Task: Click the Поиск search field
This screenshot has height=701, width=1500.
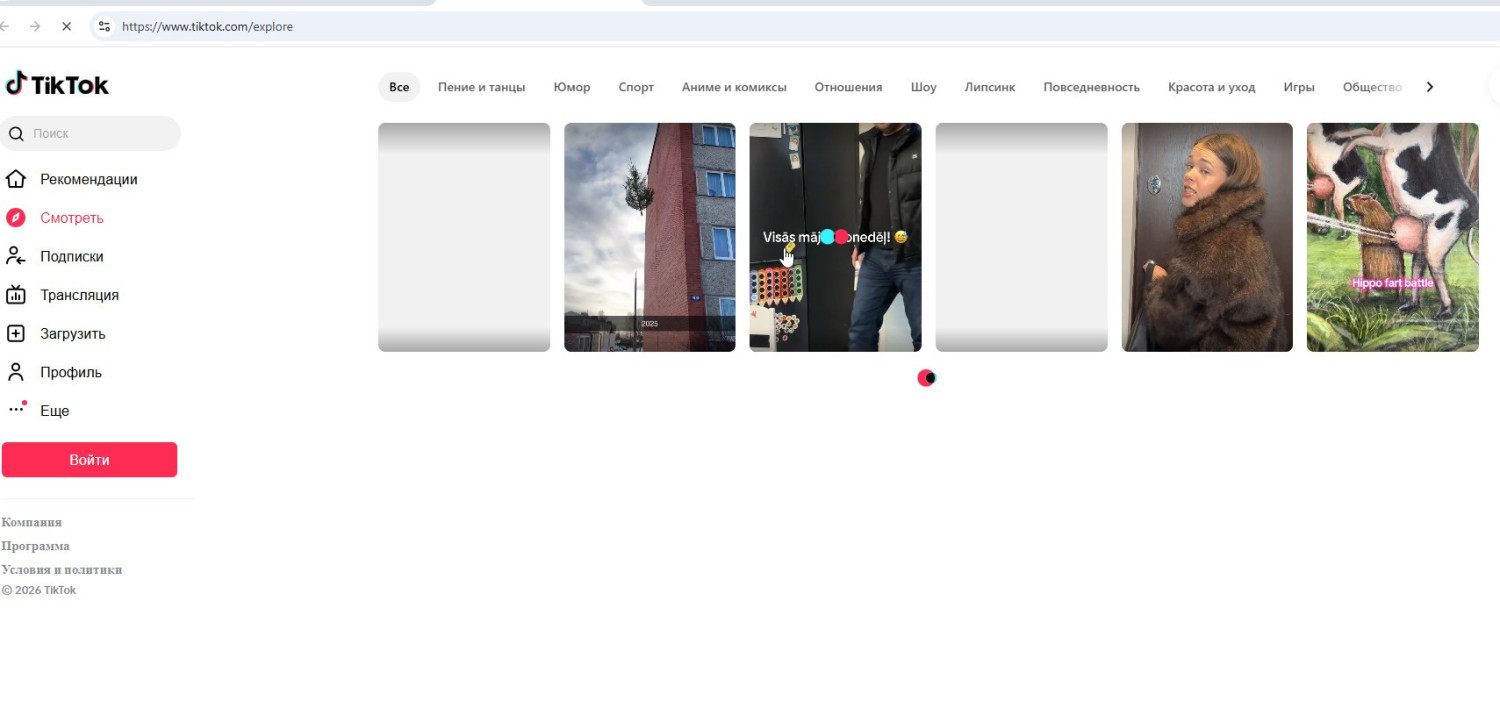Action: [x=100, y=133]
